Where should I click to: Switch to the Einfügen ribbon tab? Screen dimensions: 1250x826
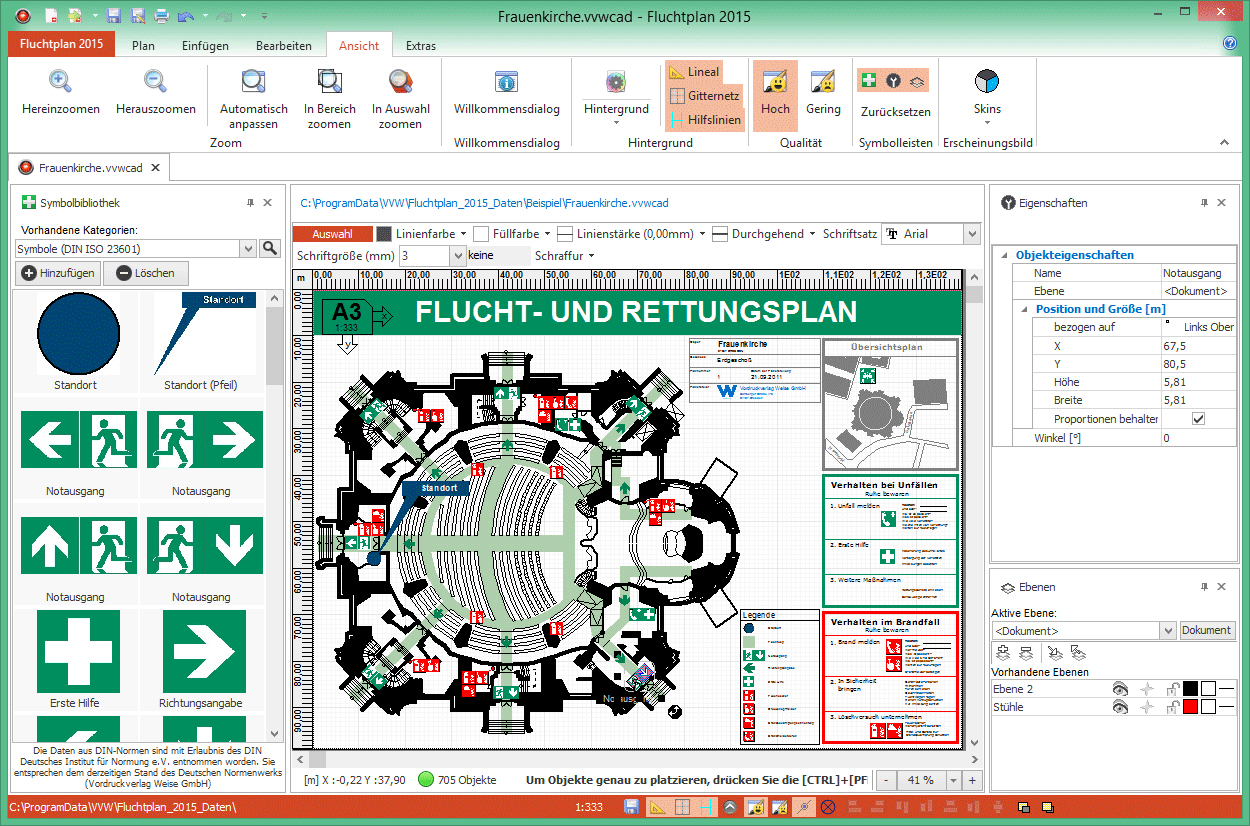point(205,45)
